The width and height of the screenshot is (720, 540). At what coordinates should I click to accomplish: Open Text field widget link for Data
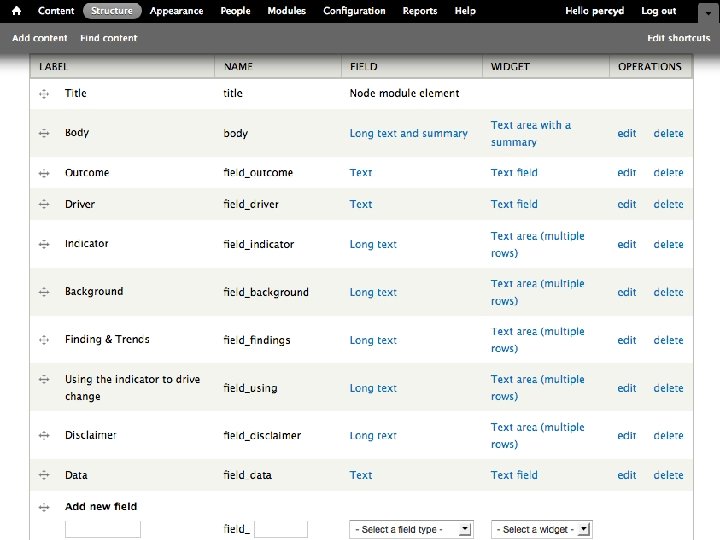(x=514, y=475)
